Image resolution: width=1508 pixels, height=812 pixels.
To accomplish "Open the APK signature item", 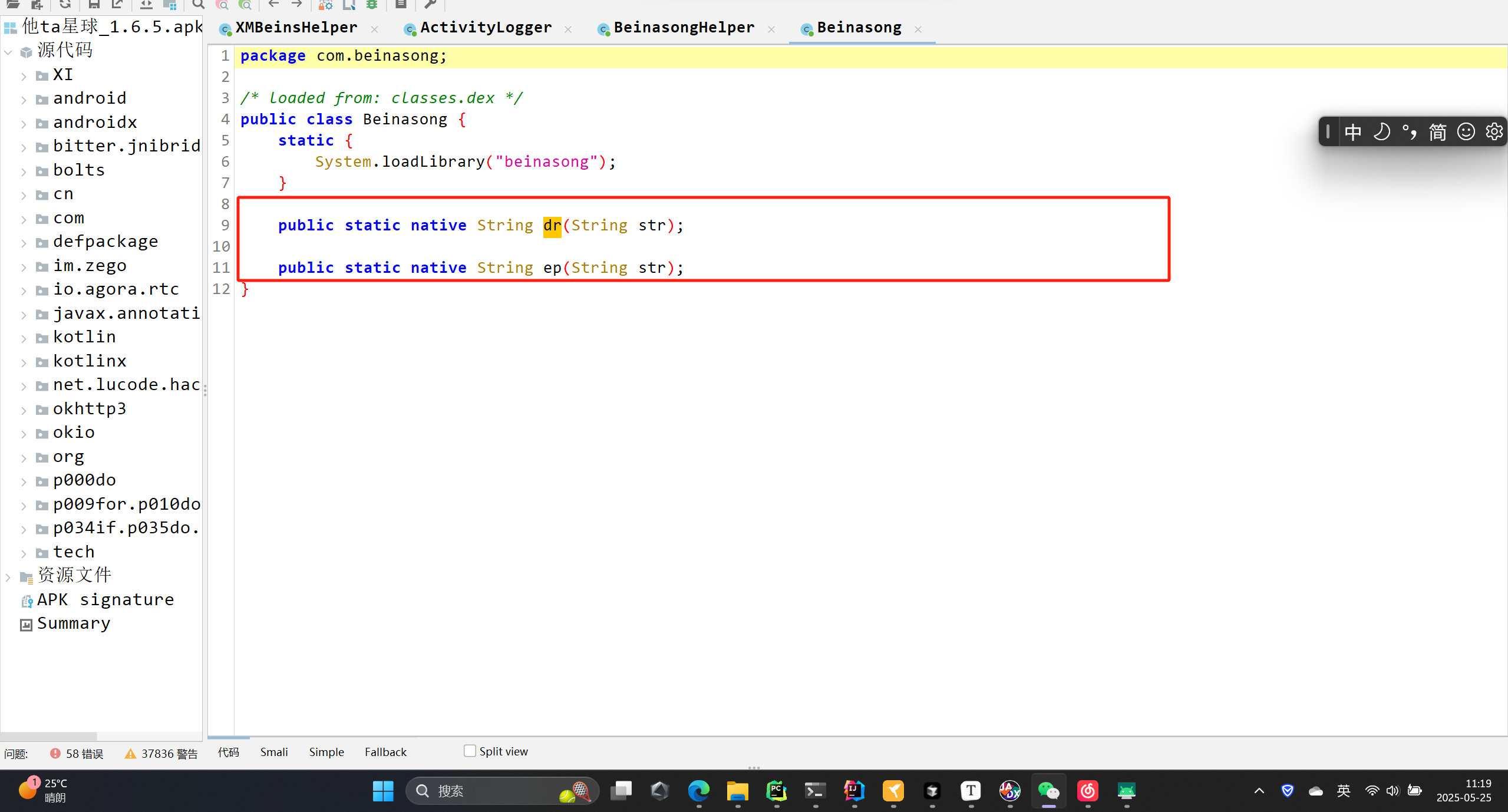I will [105, 600].
